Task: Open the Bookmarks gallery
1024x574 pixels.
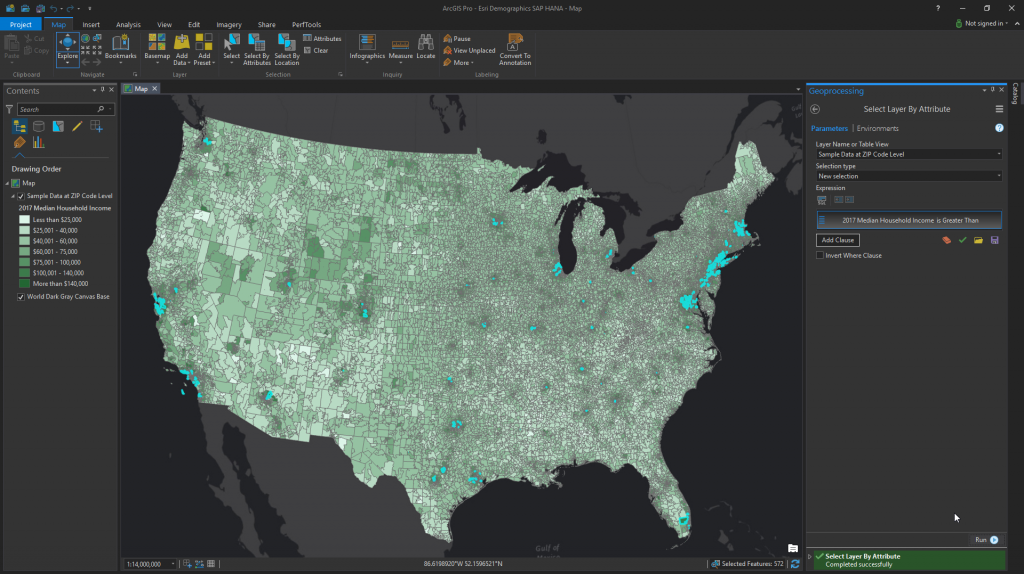Action: 120,48
